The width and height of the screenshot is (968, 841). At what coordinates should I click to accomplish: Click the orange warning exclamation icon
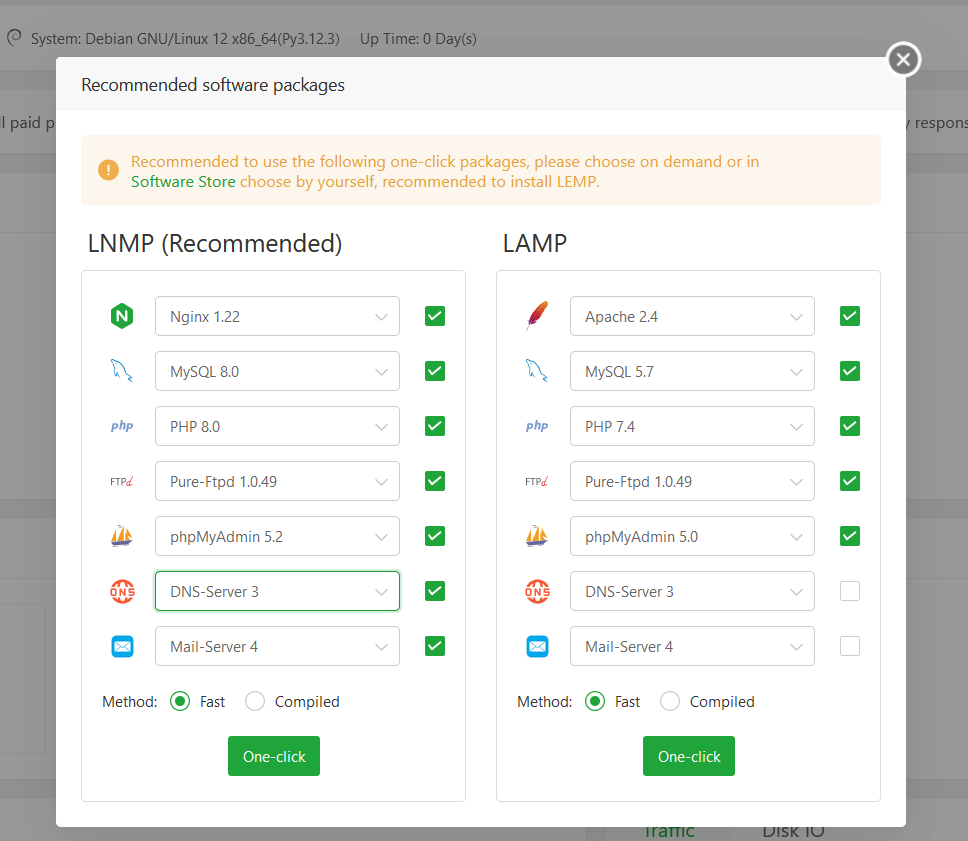click(108, 170)
